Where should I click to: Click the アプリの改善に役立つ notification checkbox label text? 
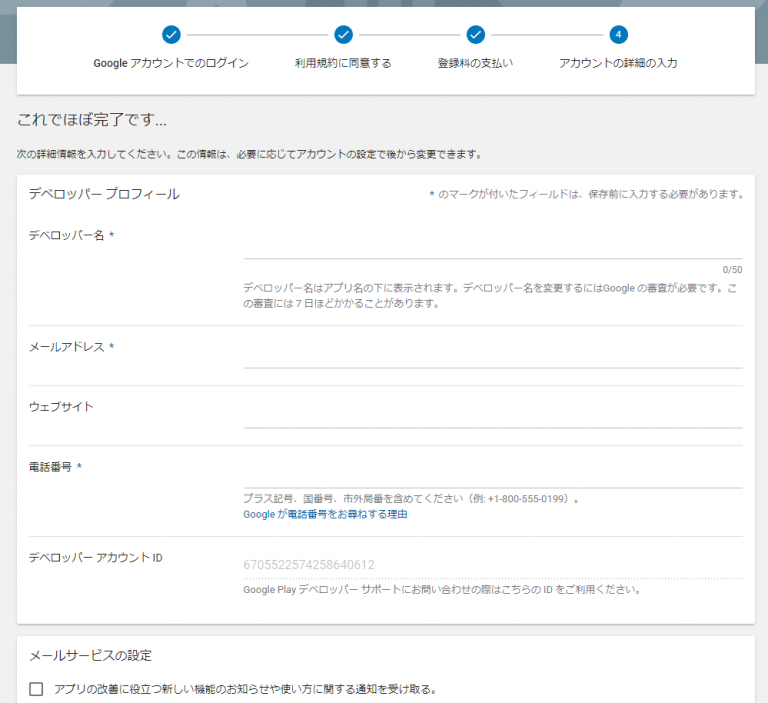tap(245, 689)
